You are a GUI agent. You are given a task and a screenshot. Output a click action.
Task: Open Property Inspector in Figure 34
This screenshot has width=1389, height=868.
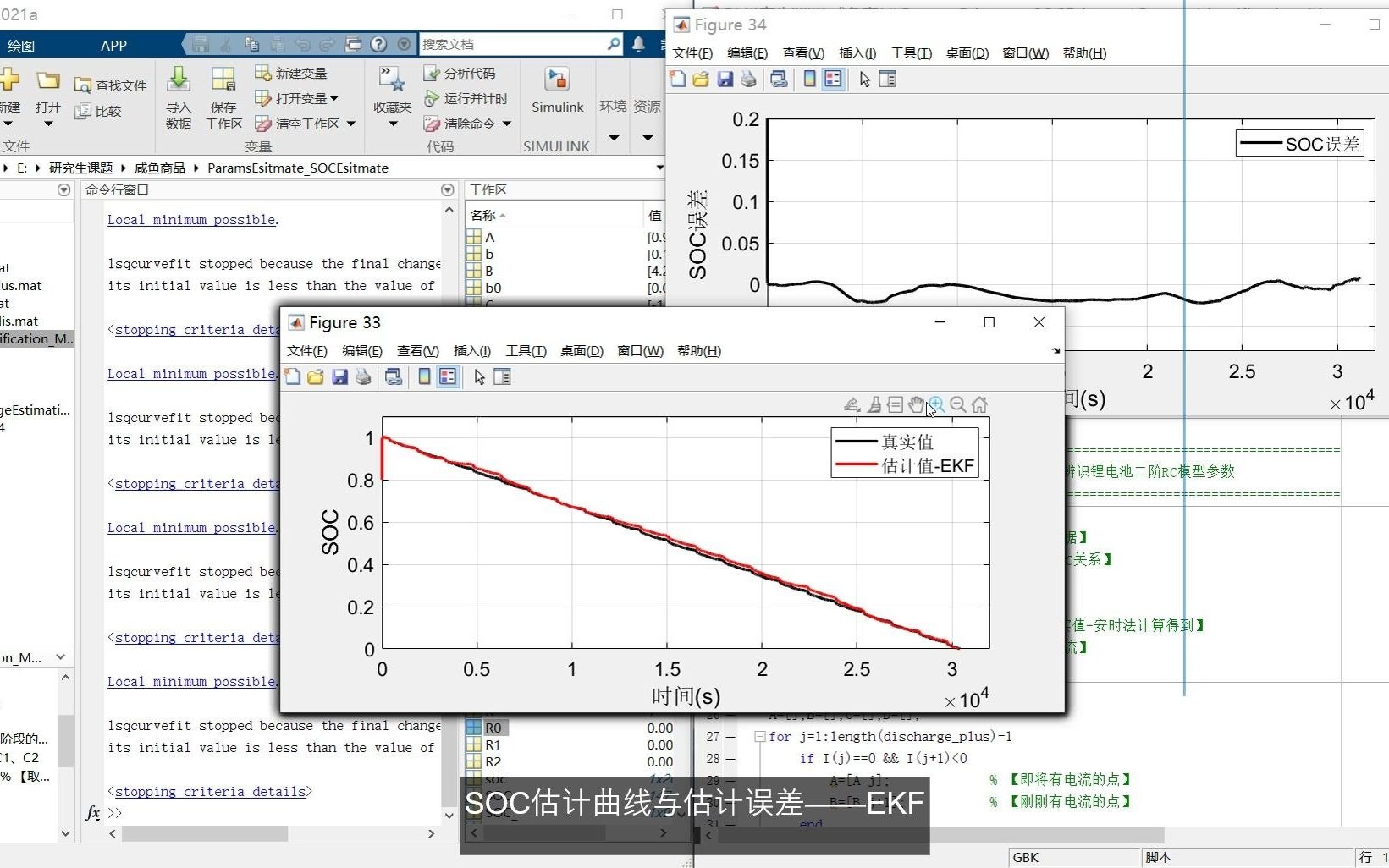887,80
